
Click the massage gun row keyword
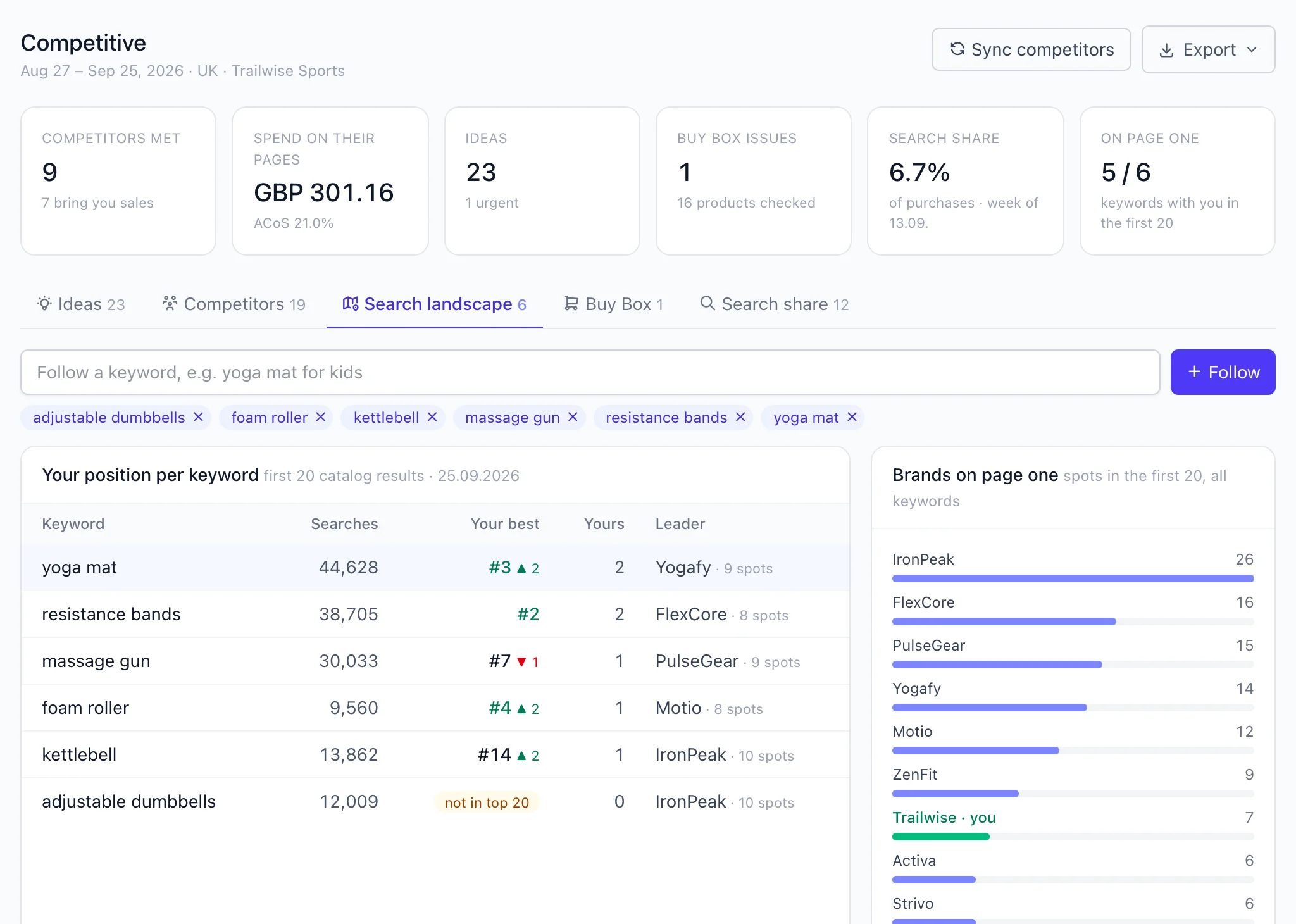pyautogui.click(x=96, y=661)
